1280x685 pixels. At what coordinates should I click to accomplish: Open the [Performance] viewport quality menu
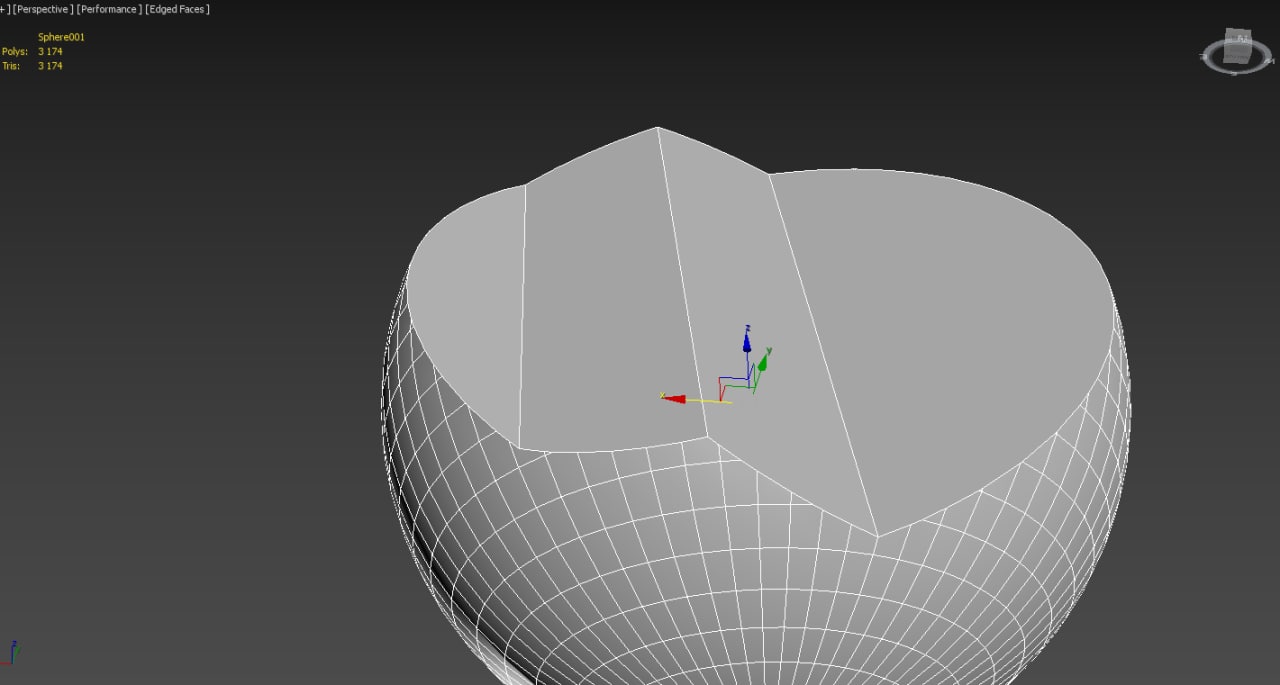click(110, 9)
